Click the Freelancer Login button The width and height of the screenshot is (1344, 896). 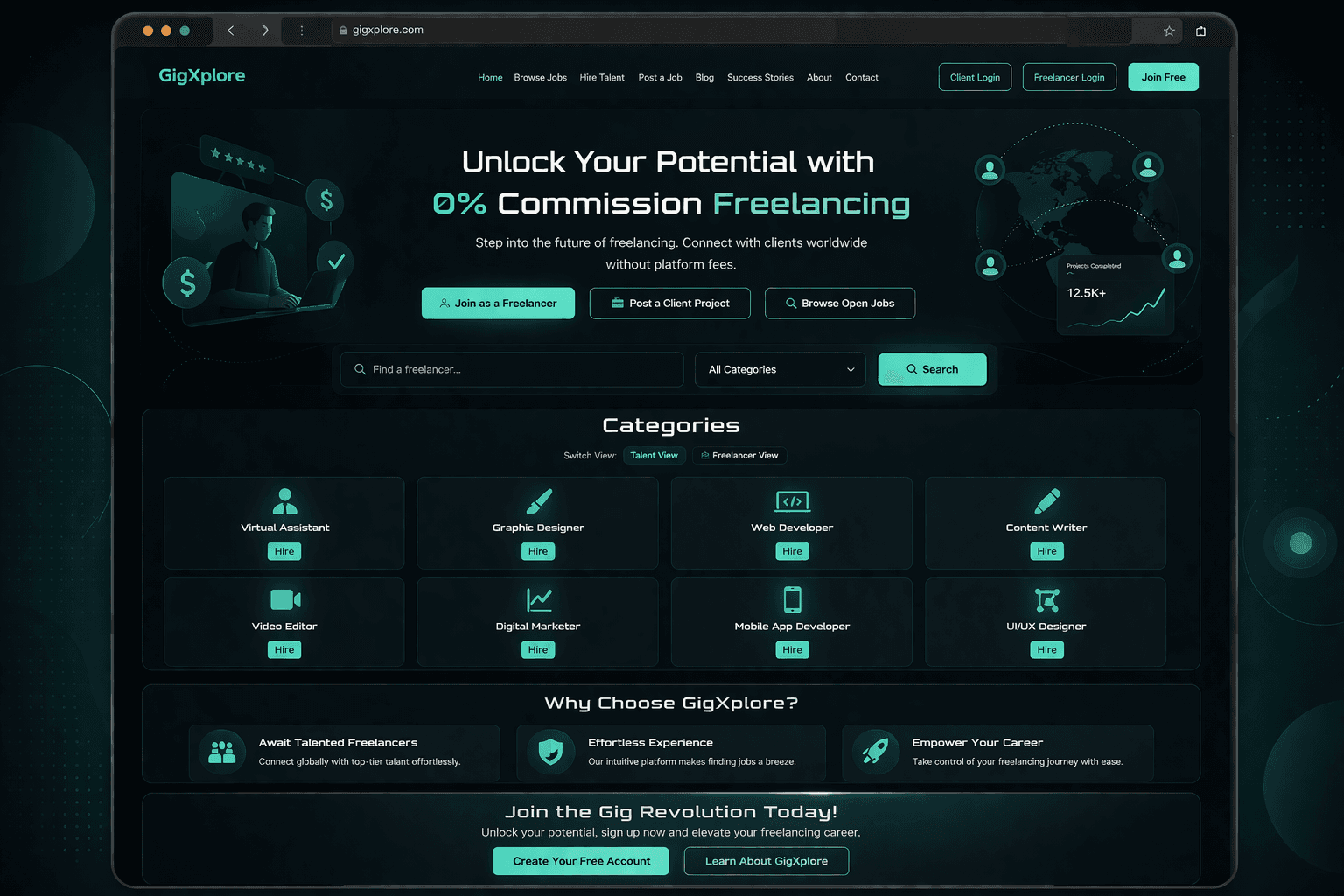click(x=1069, y=77)
